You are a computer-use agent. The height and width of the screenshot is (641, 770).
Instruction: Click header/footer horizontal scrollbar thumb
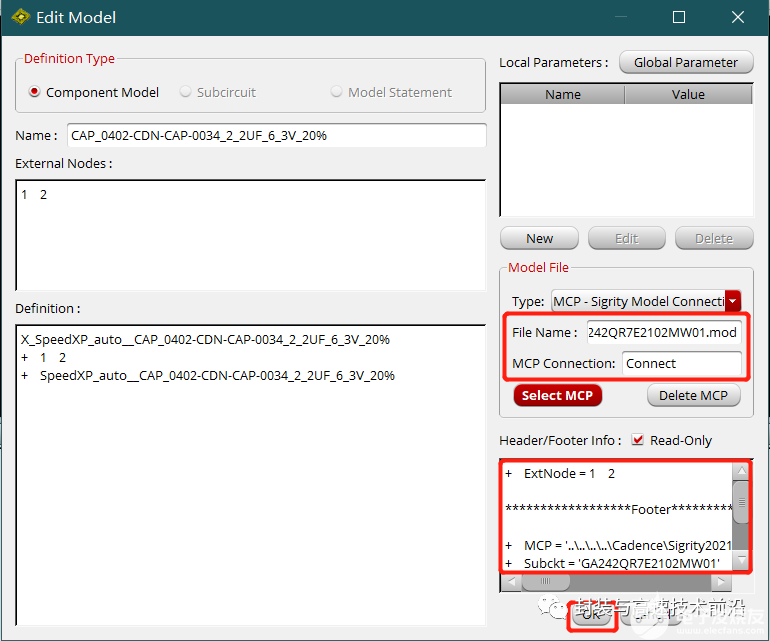click(546, 582)
